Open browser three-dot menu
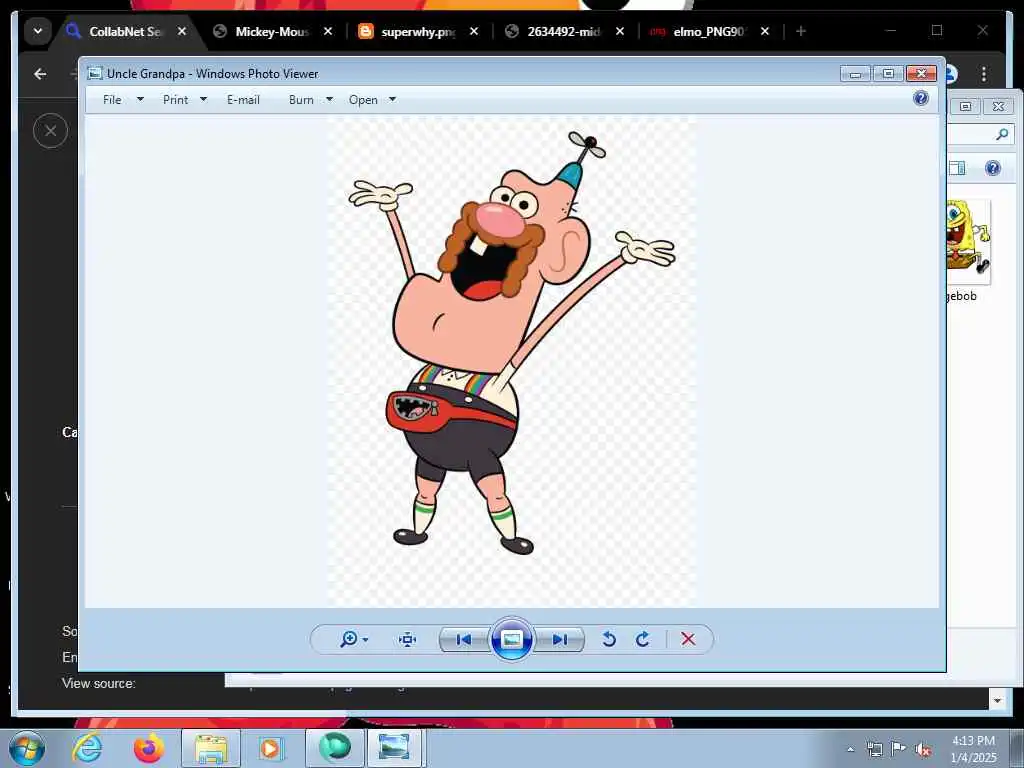The width and height of the screenshot is (1024, 768). (x=984, y=74)
